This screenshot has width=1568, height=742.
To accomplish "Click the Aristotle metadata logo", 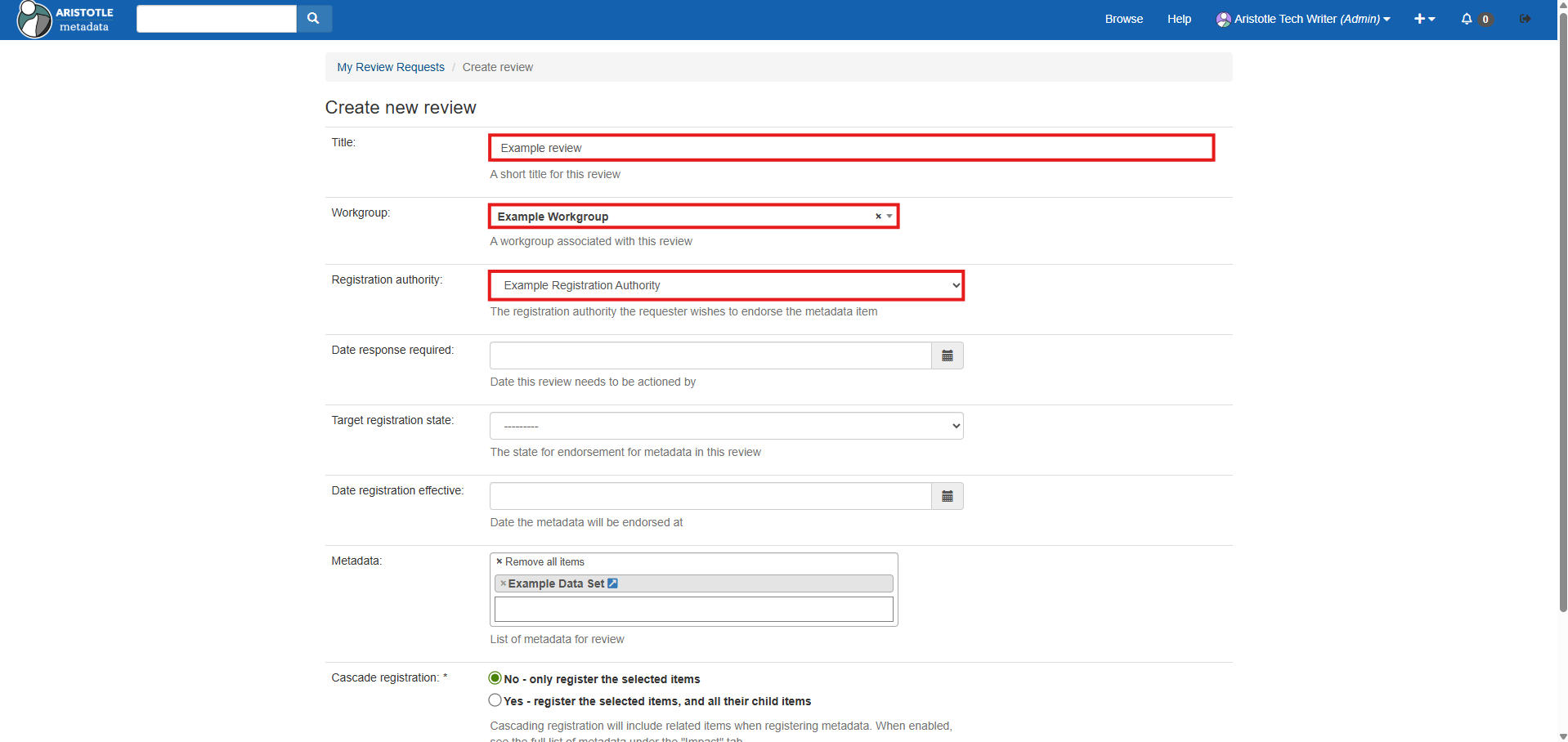I will [x=65, y=20].
